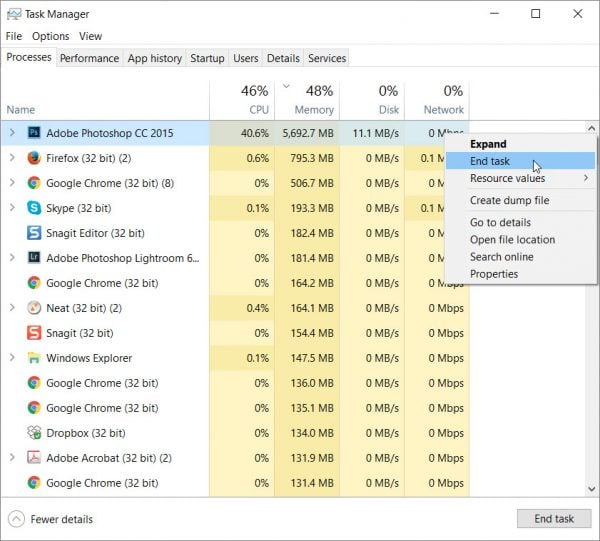Choose Open file location in context menu

tap(520, 240)
